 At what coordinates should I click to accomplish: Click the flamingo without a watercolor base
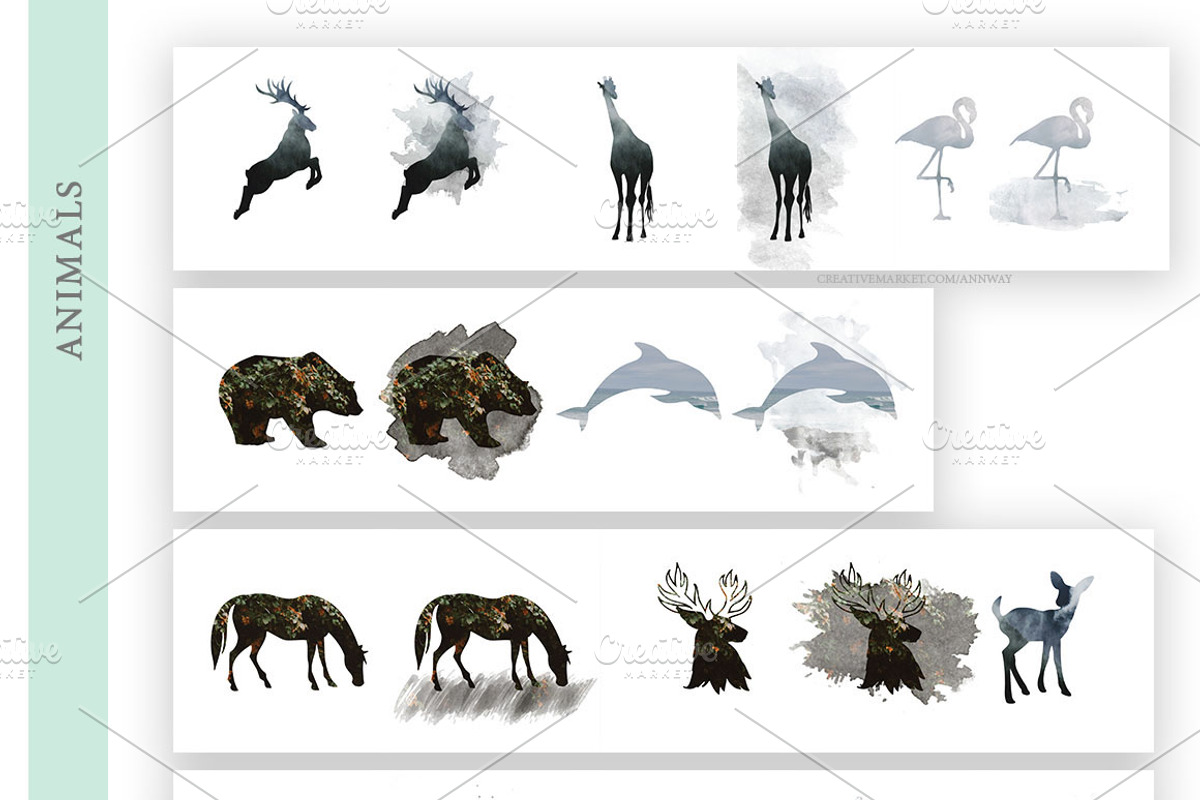[936, 158]
